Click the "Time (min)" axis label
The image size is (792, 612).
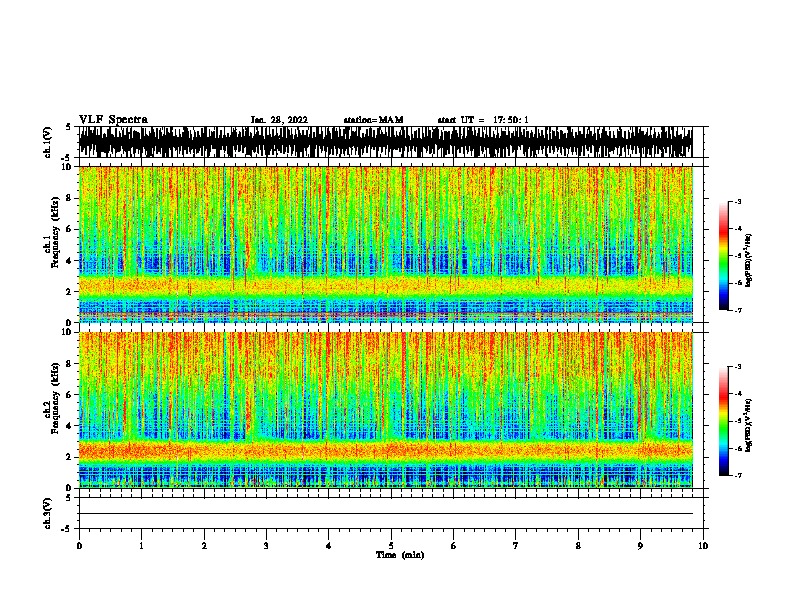[x=400, y=555]
